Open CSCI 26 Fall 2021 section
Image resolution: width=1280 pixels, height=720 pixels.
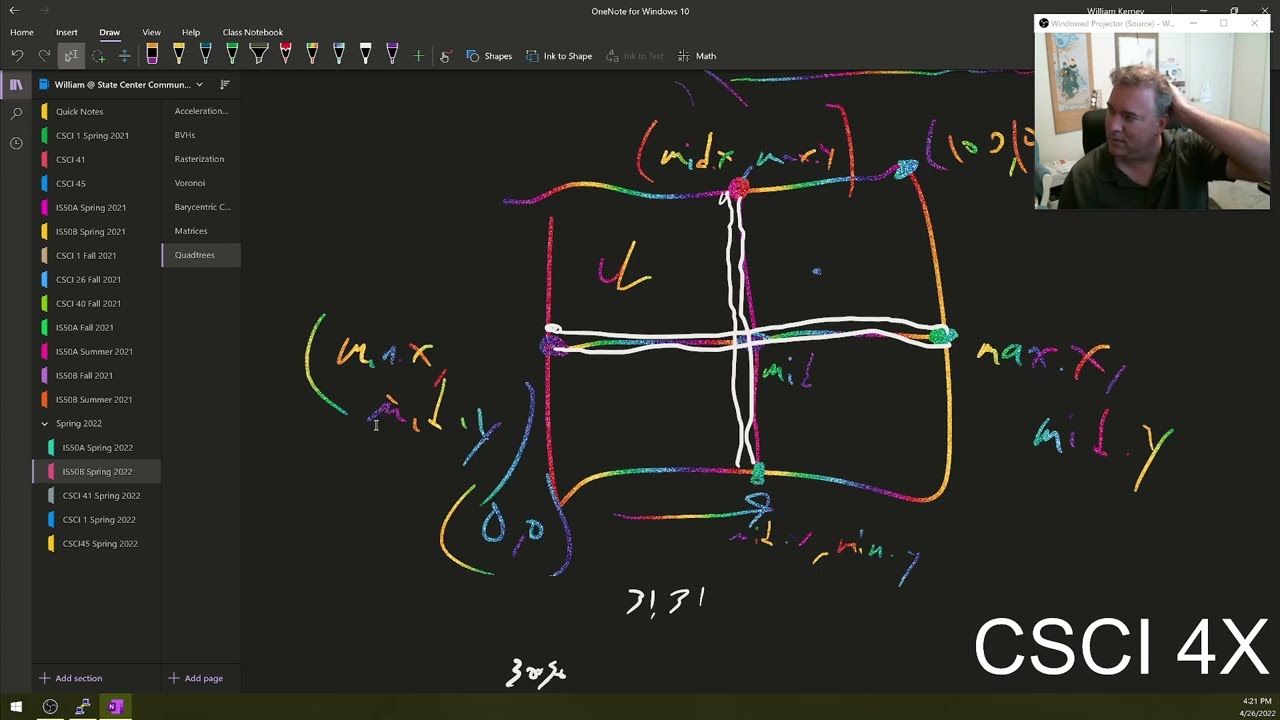pyautogui.click(x=97, y=279)
